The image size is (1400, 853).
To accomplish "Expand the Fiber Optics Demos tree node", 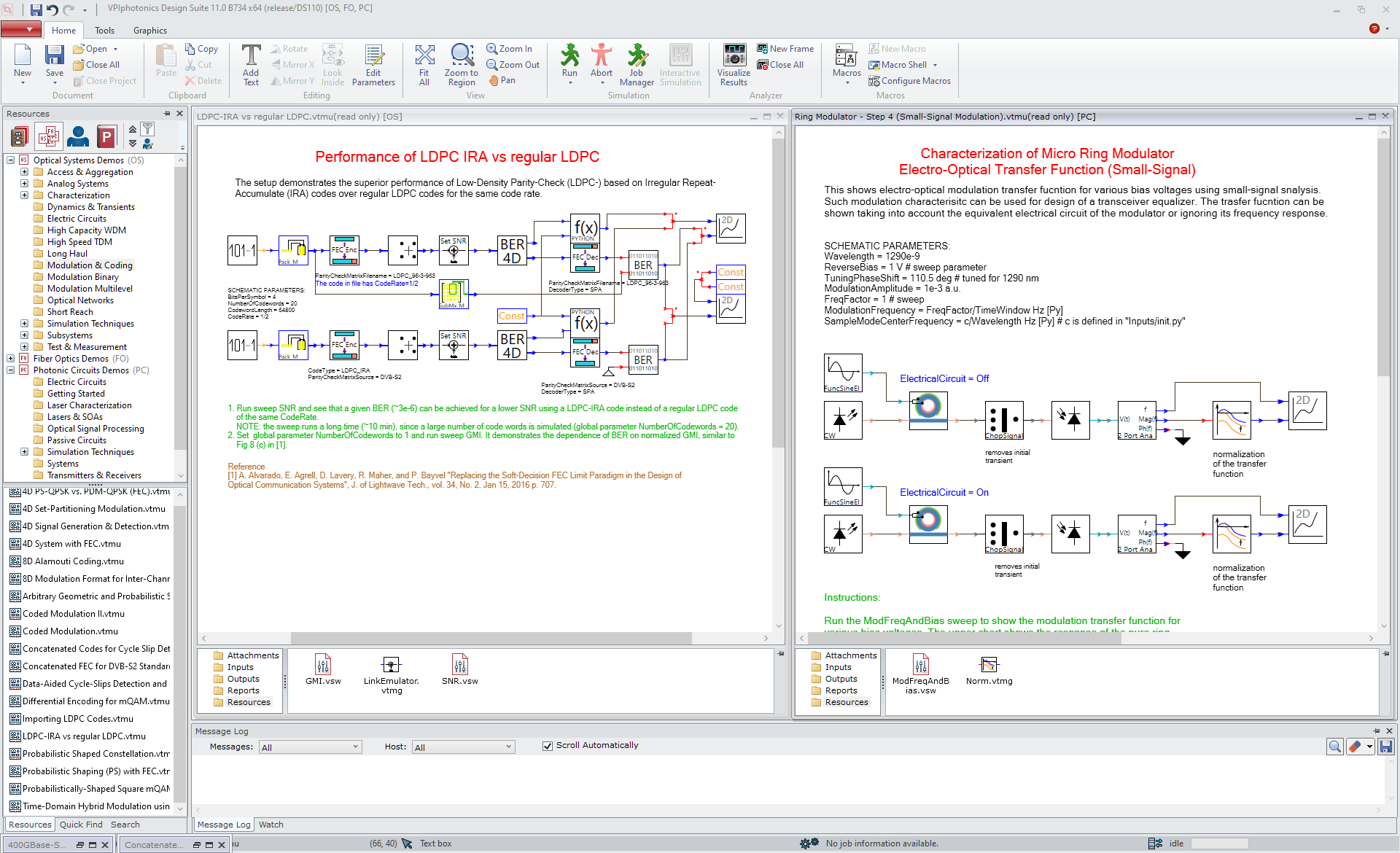I will click(11, 359).
